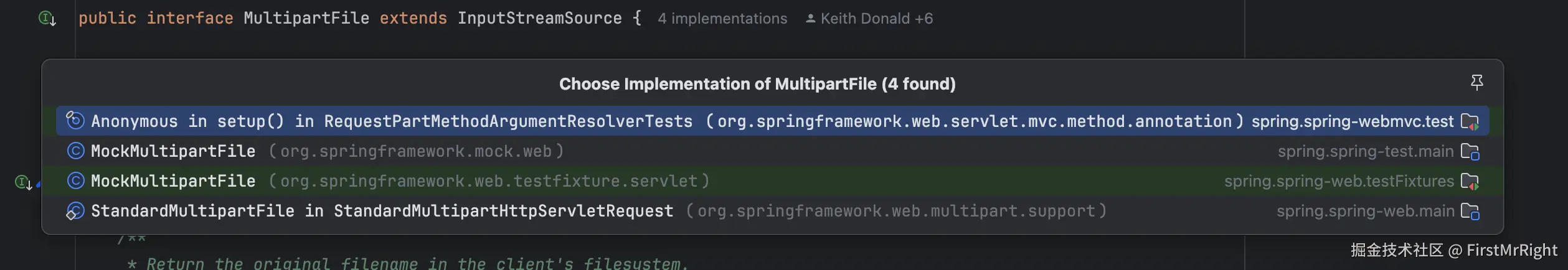Choose MockMultipartFile from org.springframework.mock.web
This screenshot has width=1568, height=270.
pos(173,151)
